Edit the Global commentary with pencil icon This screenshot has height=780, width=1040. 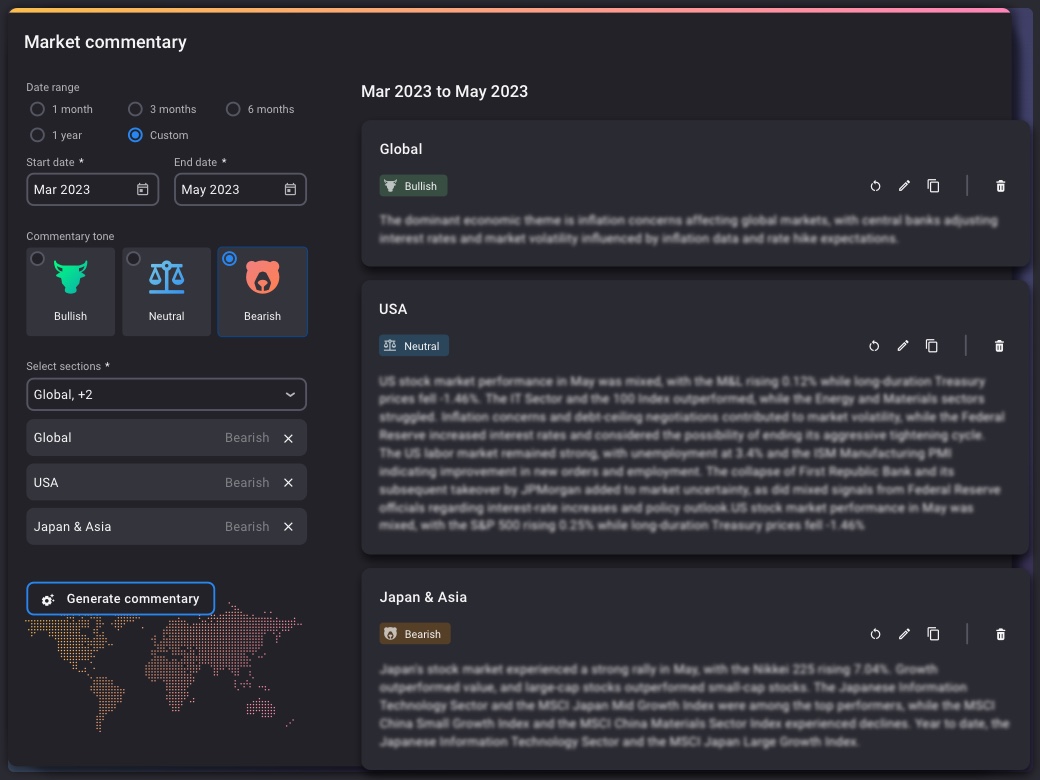[904, 186]
